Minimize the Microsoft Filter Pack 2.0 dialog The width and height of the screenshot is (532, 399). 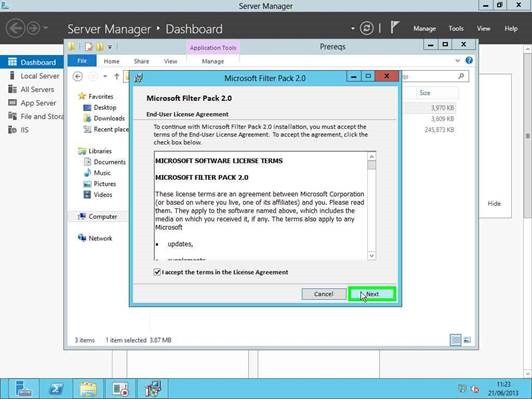[x=353, y=77]
